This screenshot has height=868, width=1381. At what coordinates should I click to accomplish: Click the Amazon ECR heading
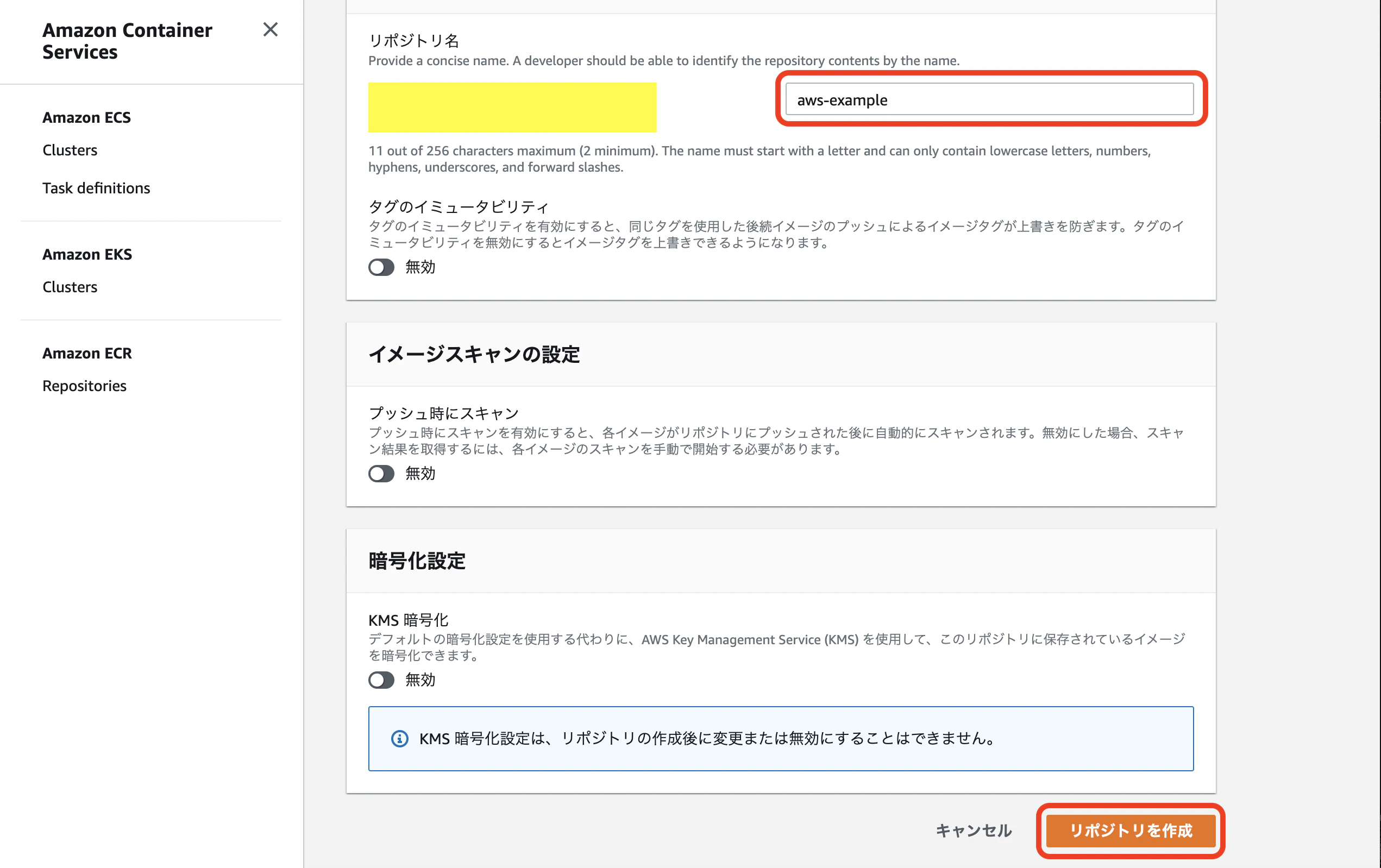click(x=87, y=353)
